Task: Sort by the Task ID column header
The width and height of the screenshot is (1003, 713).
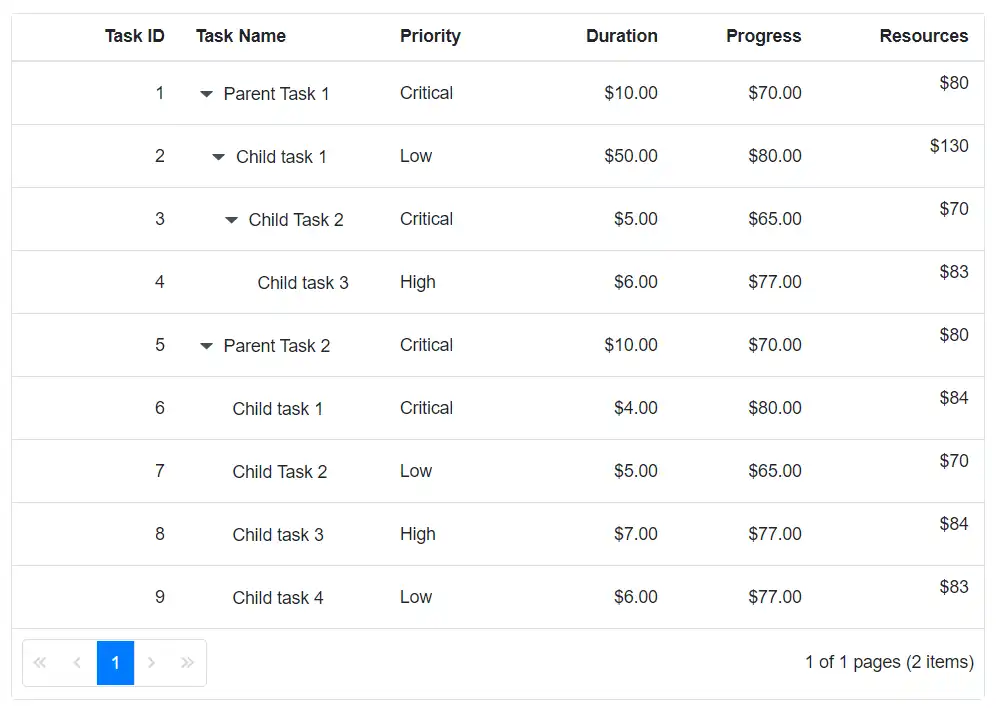Action: click(135, 36)
